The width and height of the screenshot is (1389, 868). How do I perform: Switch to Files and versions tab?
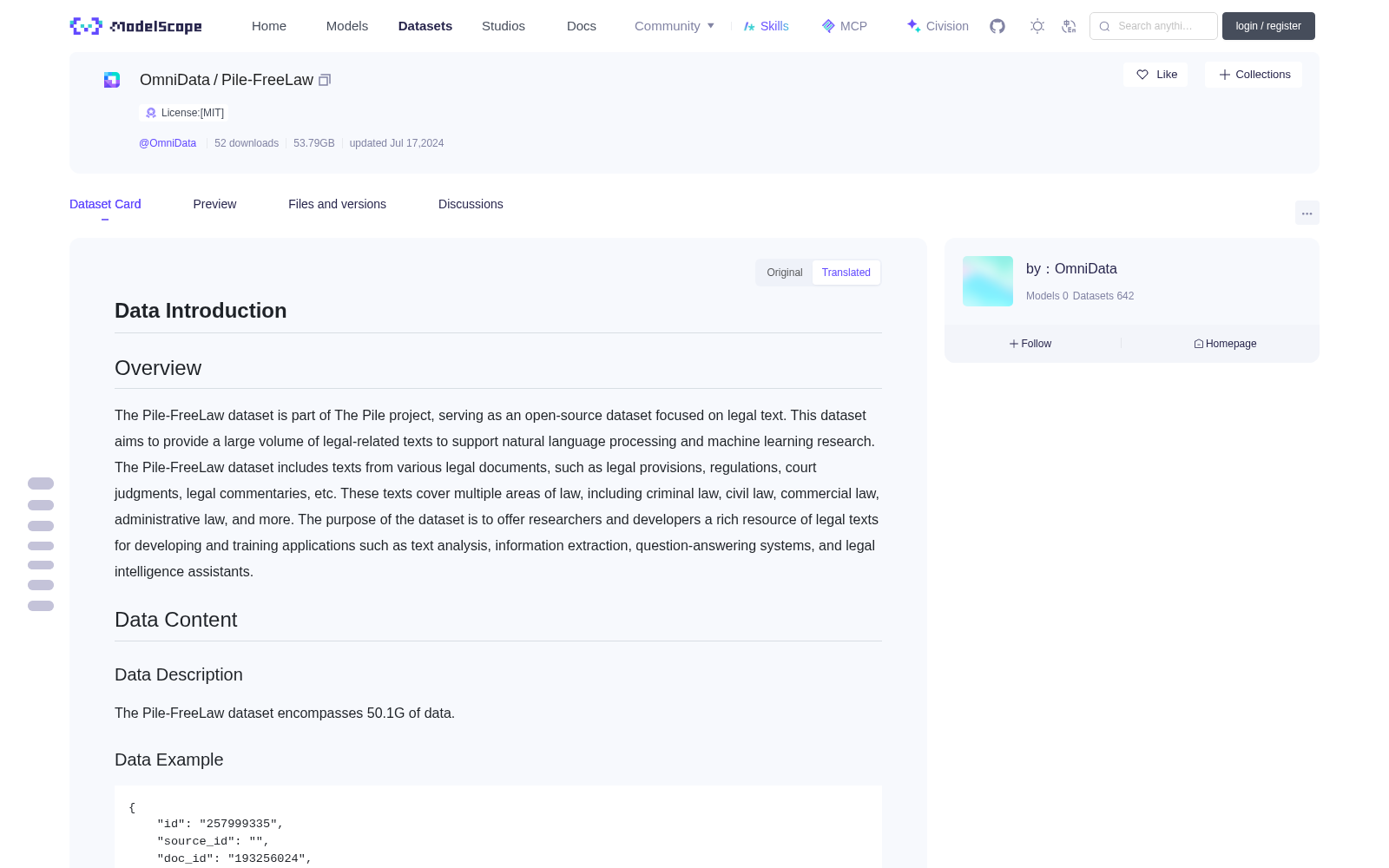pos(337,204)
